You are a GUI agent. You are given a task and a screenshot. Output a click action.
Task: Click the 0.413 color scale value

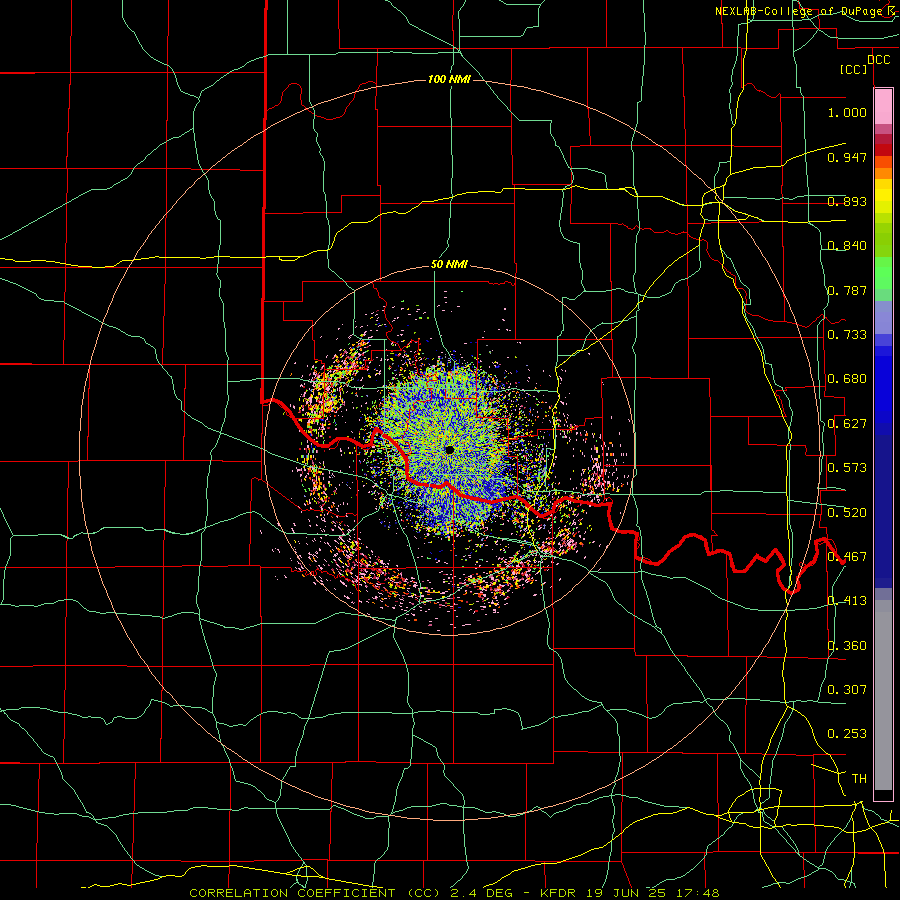(x=847, y=601)
